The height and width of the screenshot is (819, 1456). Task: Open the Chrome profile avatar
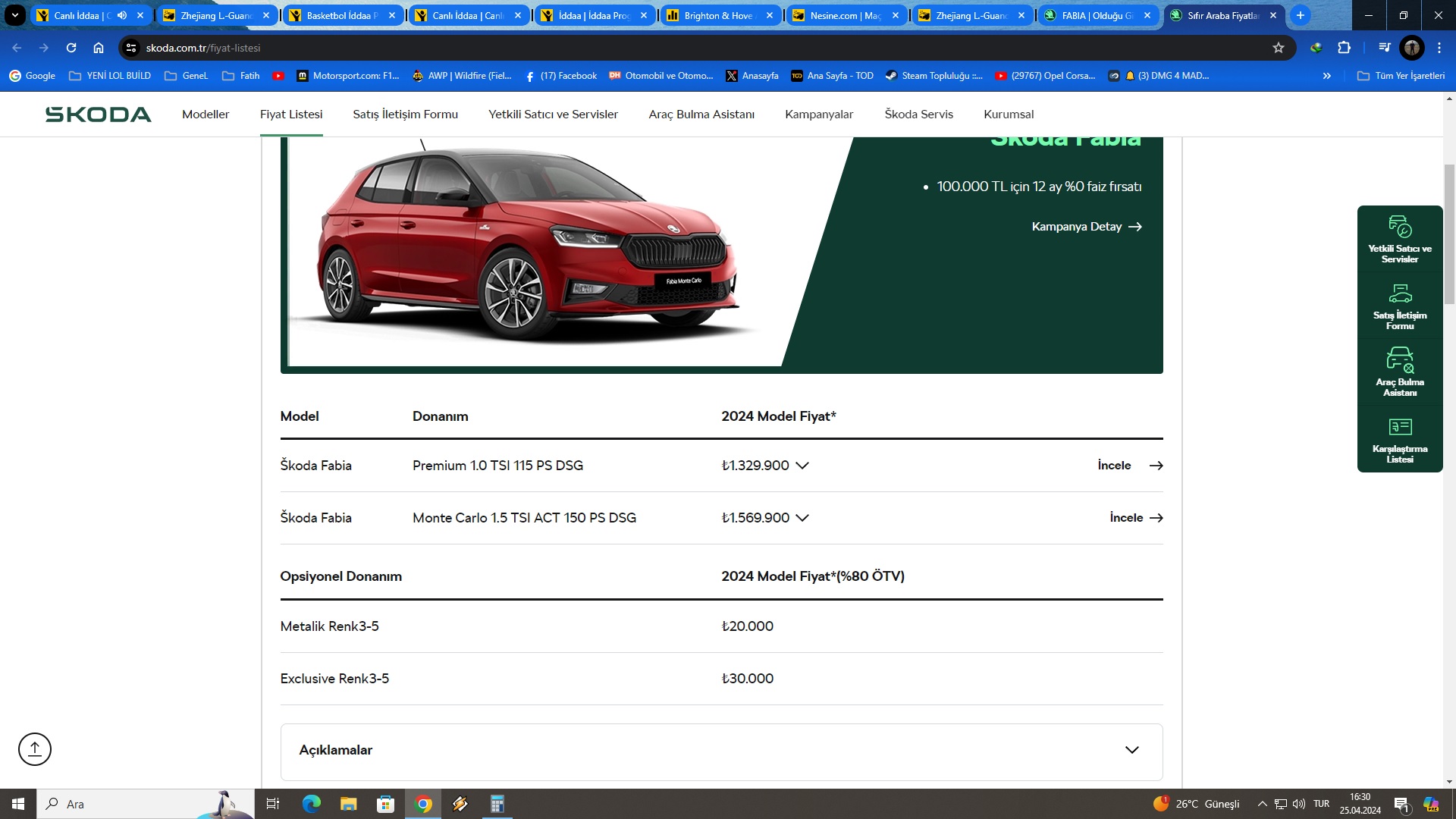1412,48
